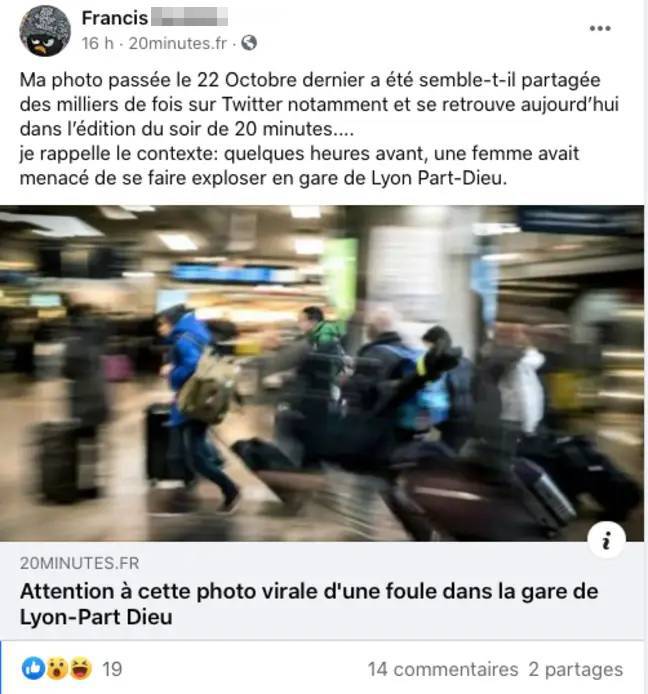Click the blurred surname next to Francis
648x694 pixels.
coord(189,17)
